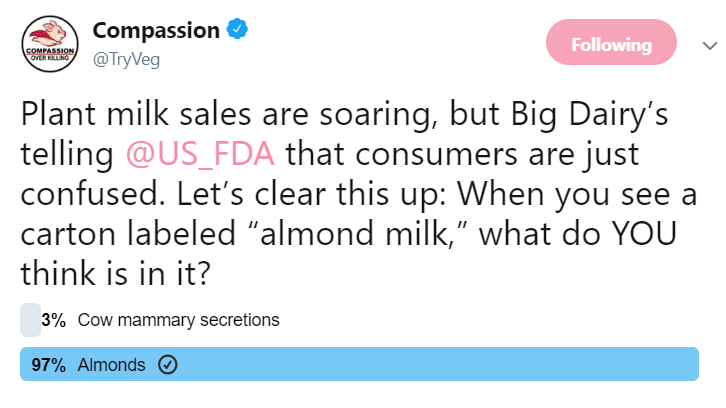Select the Almonds poll option
726x408 pixels.
pyautogui.click(x=359, y=364)
